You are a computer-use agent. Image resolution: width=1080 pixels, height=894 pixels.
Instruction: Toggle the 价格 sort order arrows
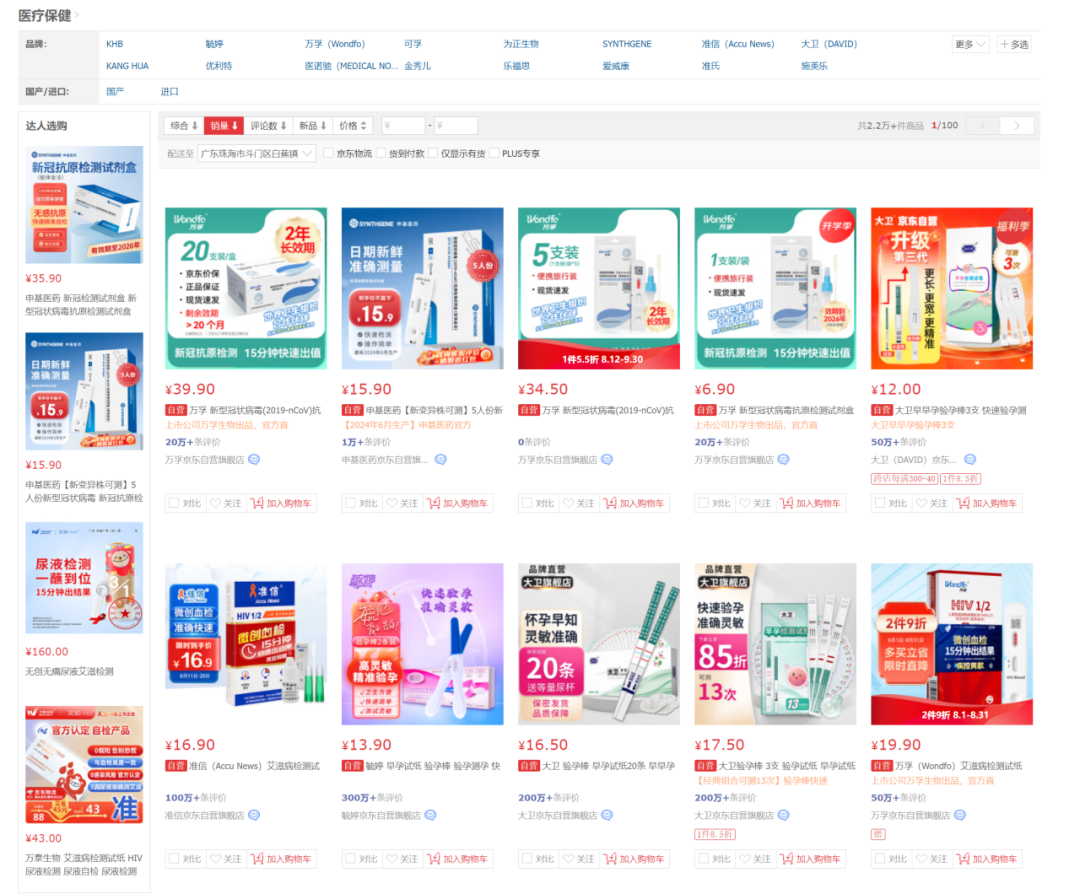pos(353,125)
